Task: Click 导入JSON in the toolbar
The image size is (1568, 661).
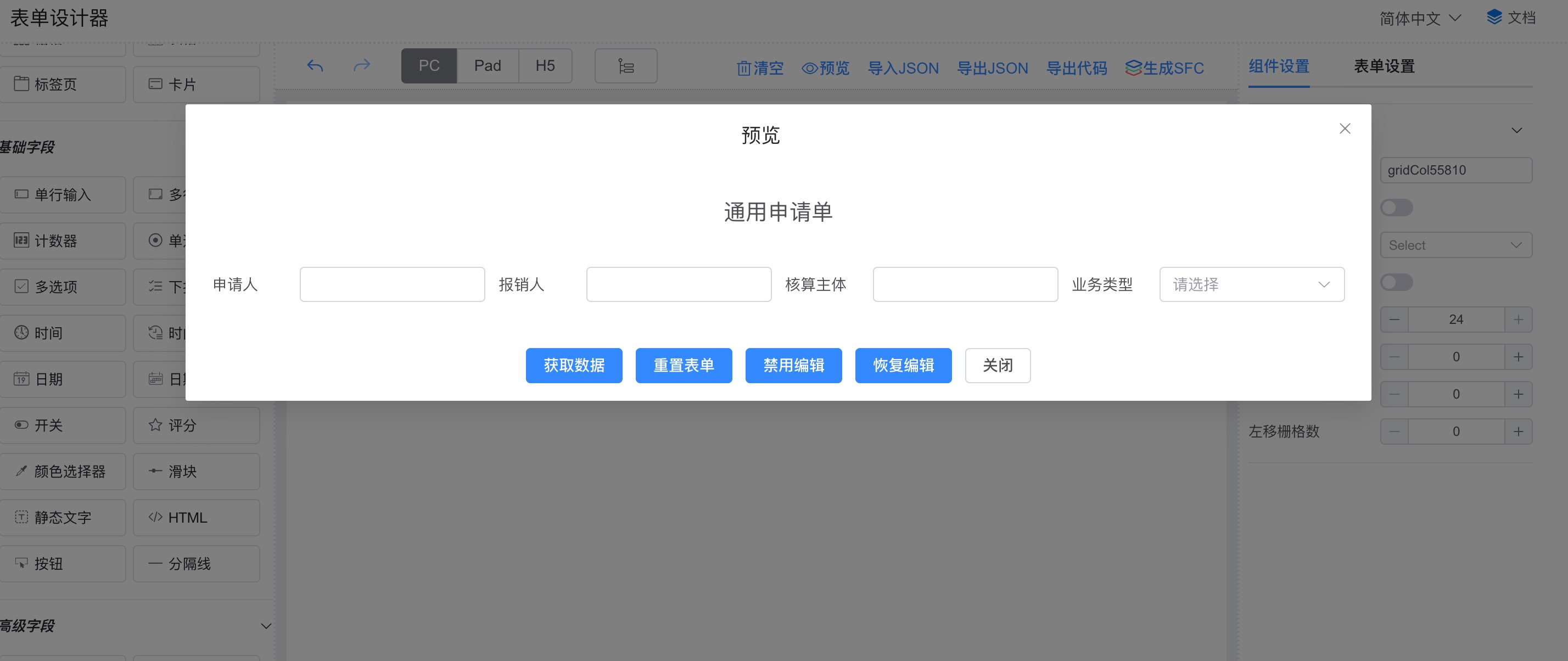Action: pos(903,68)
